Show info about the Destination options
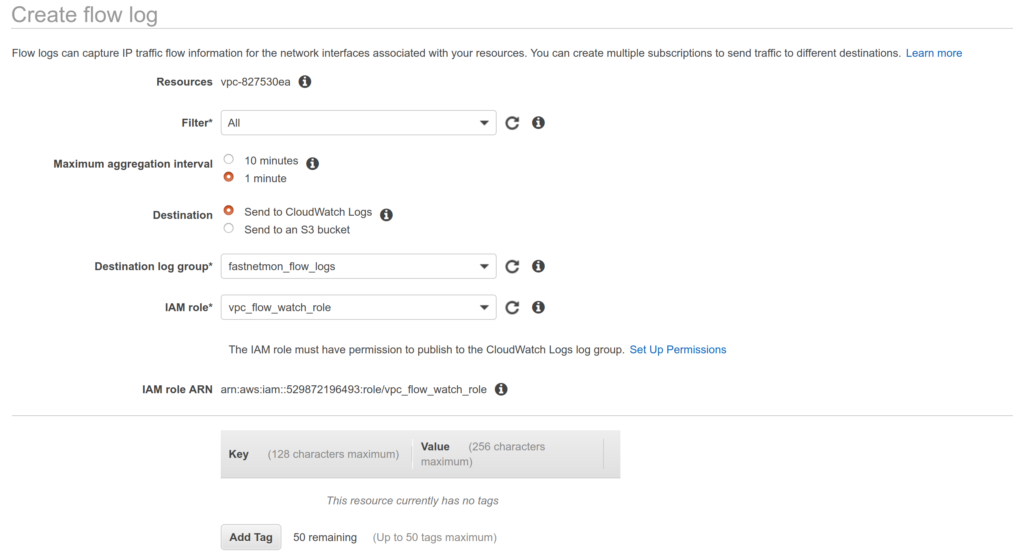This screenshot has height=560, width=1024. [387, 215]
